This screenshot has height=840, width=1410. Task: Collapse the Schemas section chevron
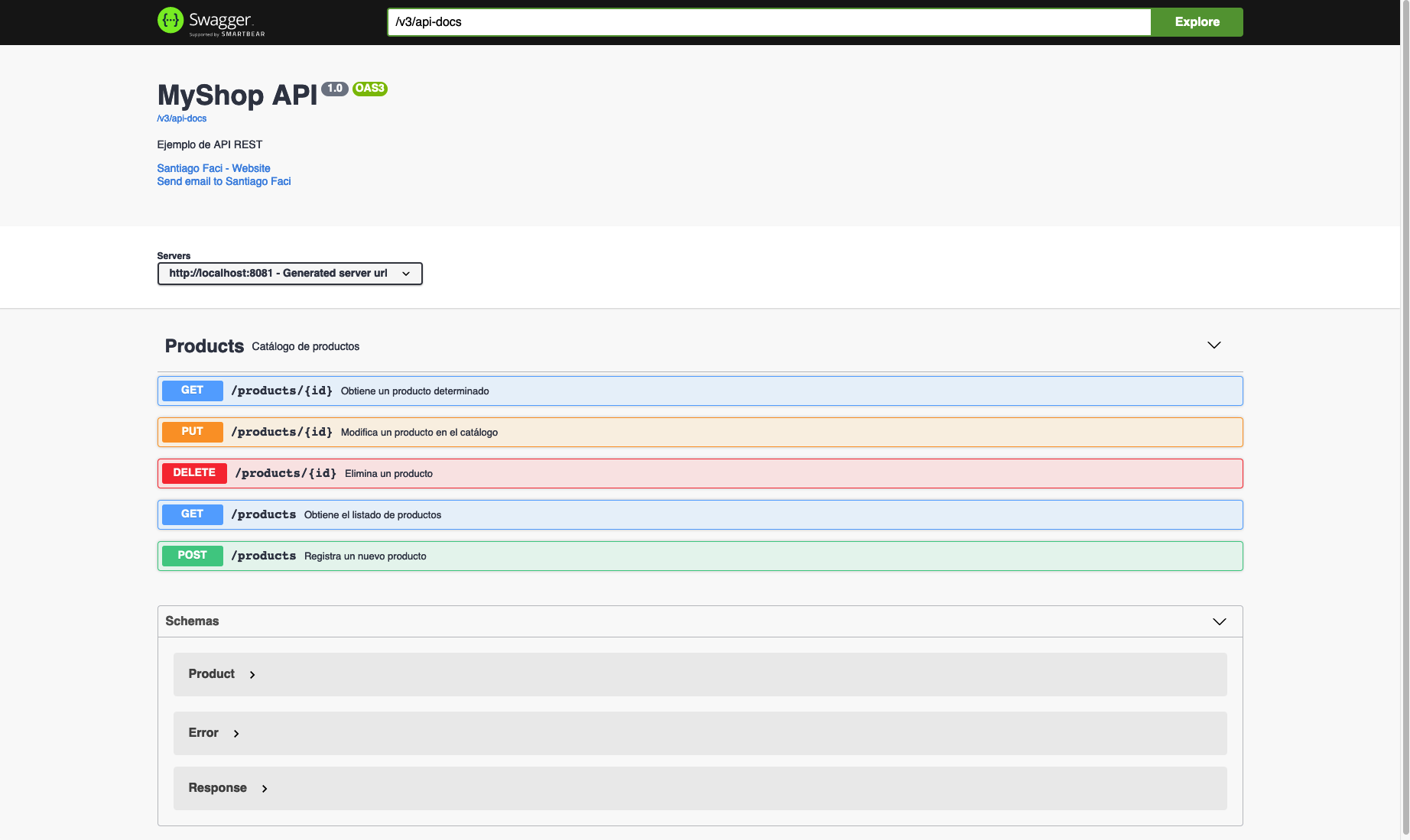1219,621
